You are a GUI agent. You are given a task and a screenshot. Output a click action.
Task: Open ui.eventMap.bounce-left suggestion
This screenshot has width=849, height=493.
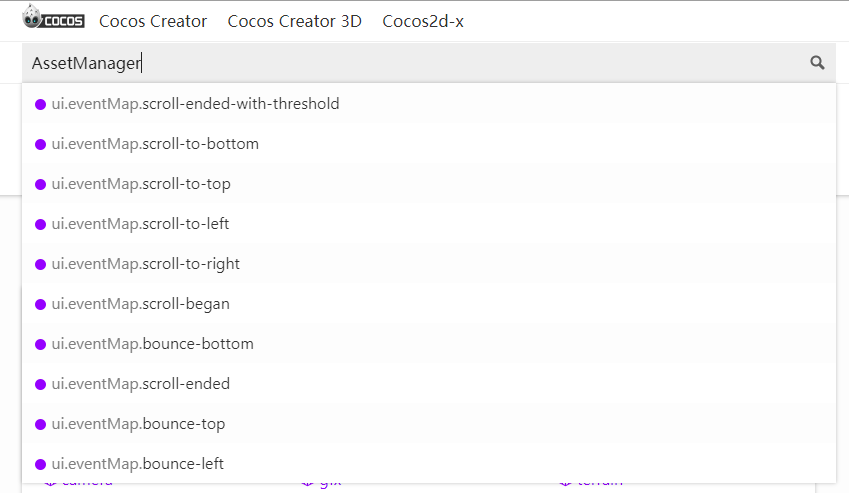pos(138,464)
